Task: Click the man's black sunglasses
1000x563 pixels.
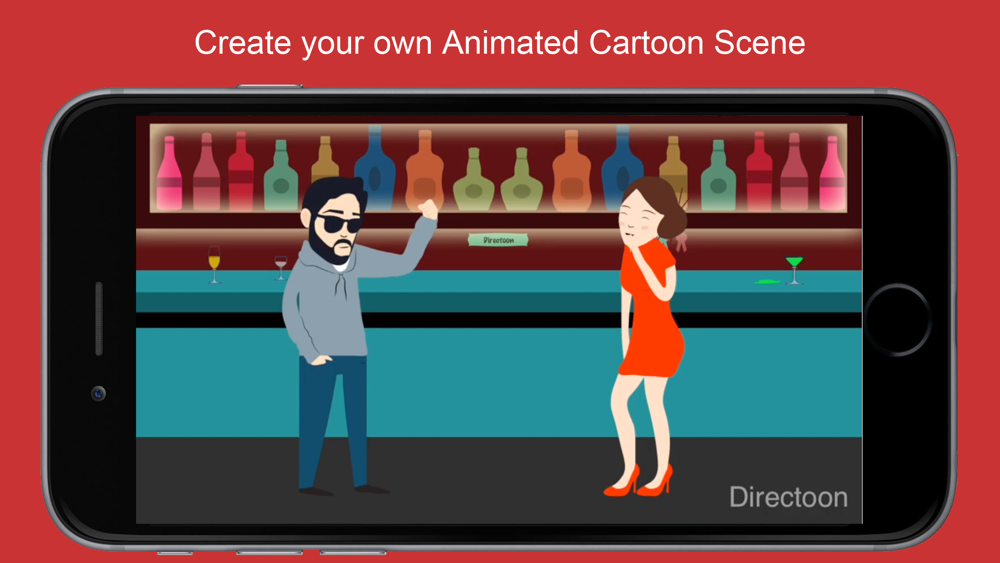Action: pyautogui.click(x=338, y=224)
